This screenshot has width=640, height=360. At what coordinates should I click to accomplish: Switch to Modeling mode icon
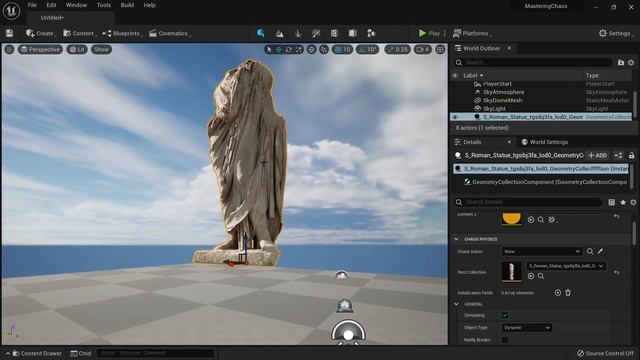pyautogui.click(x=334, y=33)
